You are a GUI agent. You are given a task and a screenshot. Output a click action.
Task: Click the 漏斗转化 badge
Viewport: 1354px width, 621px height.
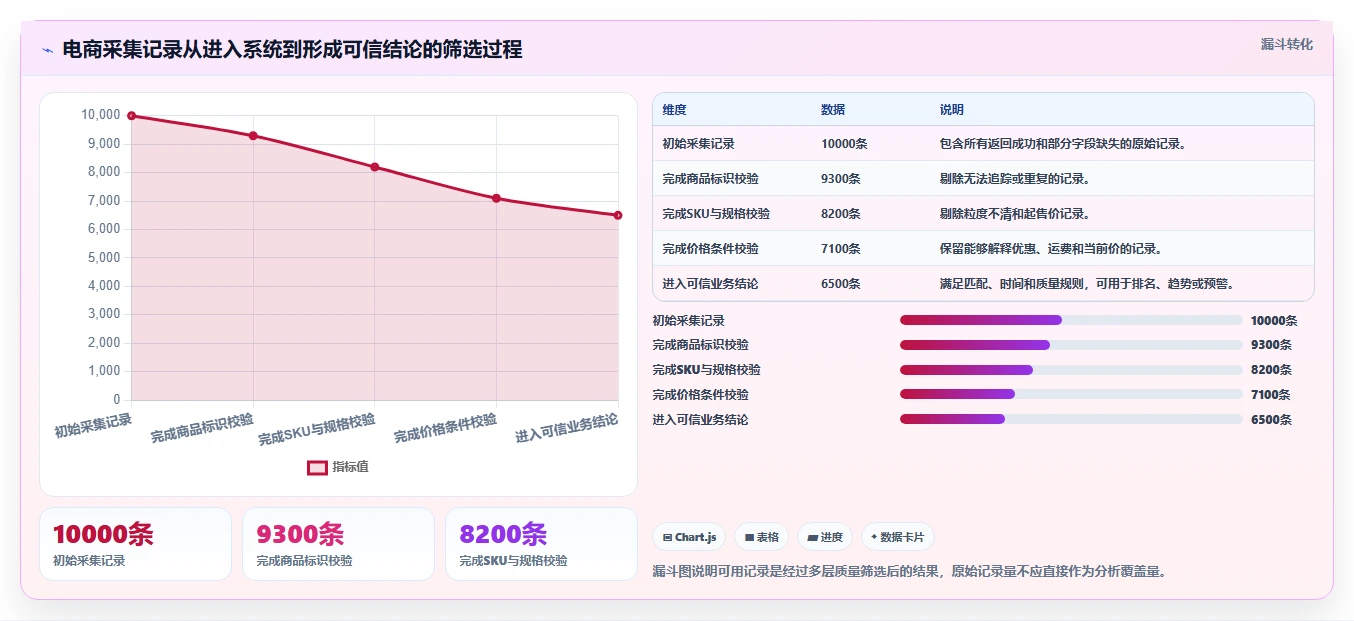tap(1286, 44)
